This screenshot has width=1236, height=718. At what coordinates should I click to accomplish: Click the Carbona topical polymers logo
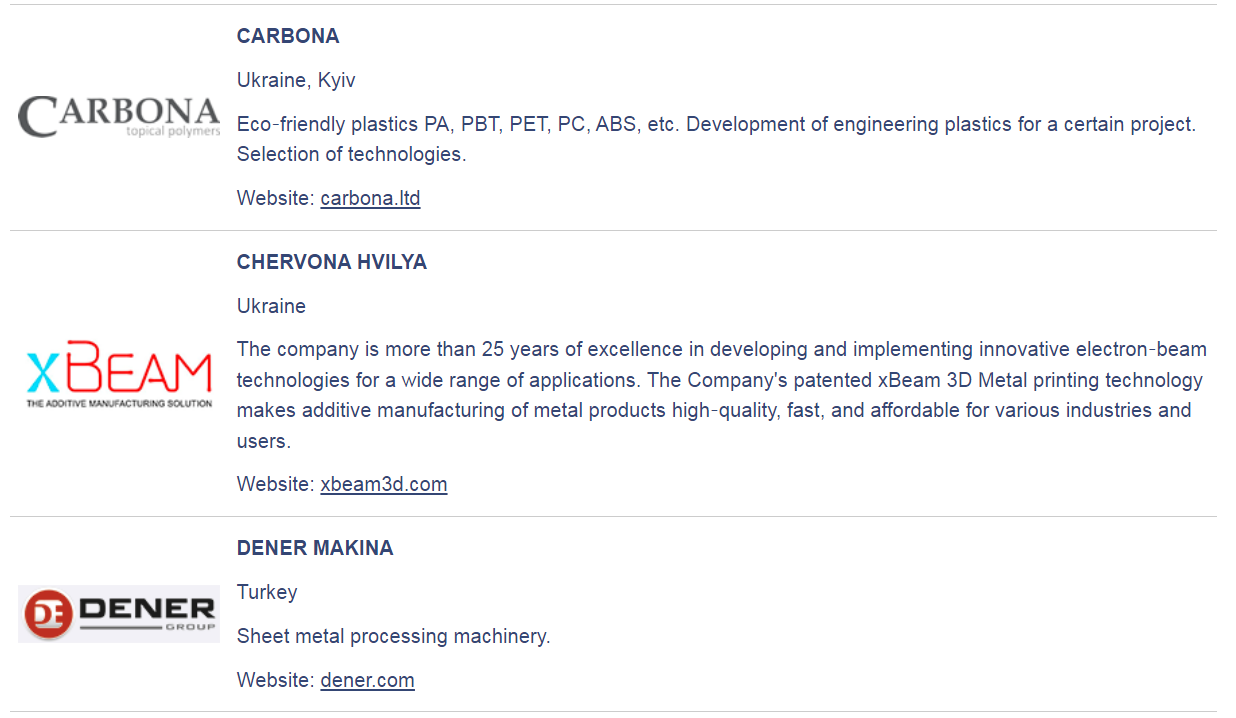tap(119, 117)
